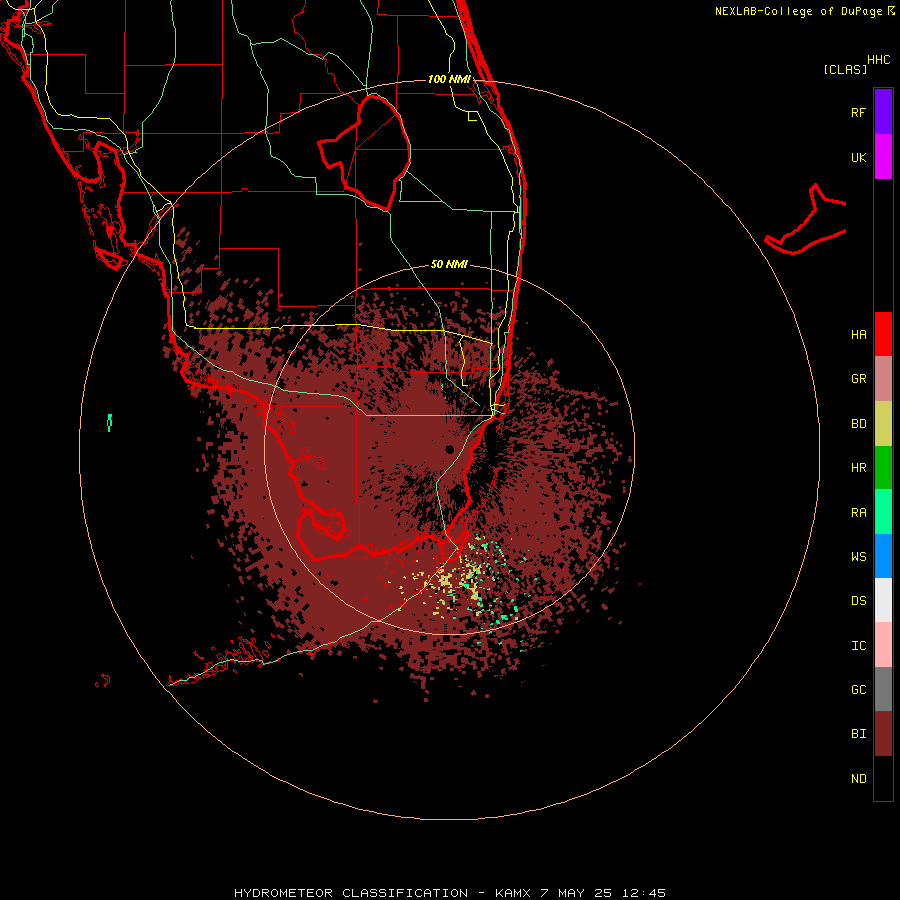
Task: Click the HR green legend swatch
Action: point(883,468)
